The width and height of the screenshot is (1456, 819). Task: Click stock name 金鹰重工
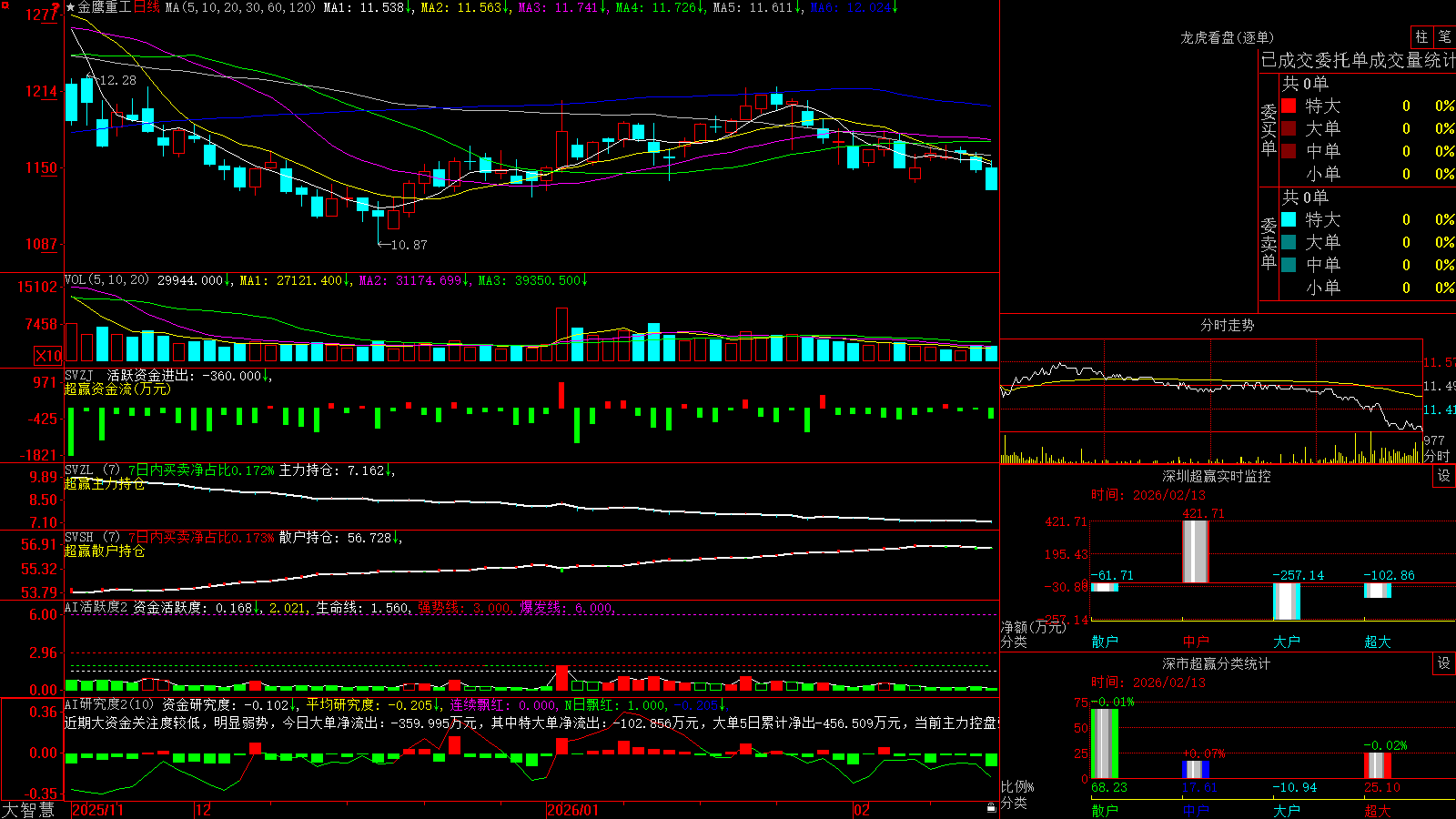point(105,7)
